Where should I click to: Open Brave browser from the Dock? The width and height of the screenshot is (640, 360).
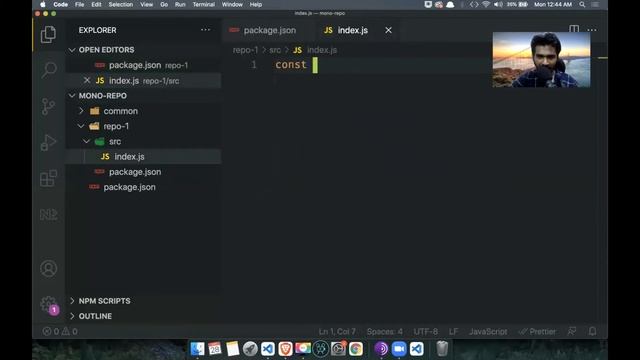point(285,349)
